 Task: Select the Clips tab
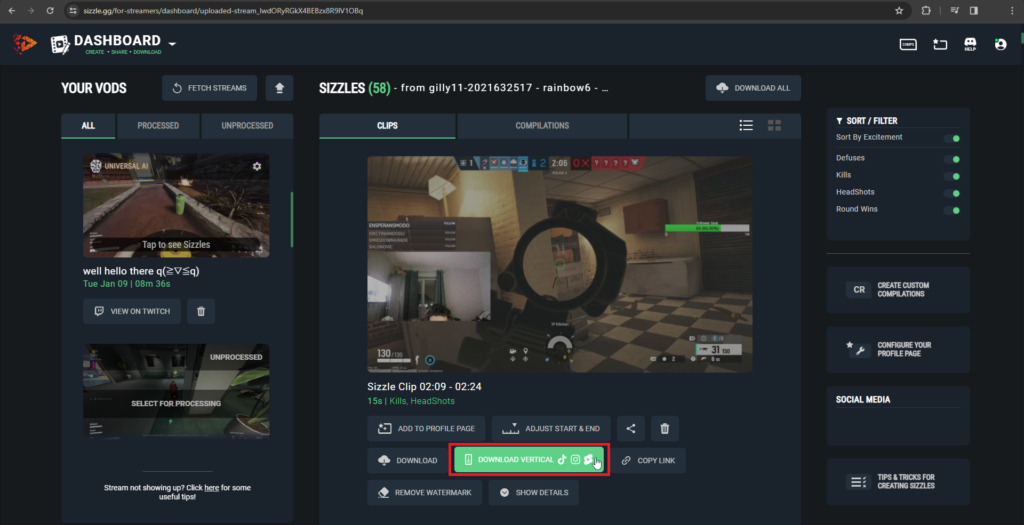coord(387,126)
